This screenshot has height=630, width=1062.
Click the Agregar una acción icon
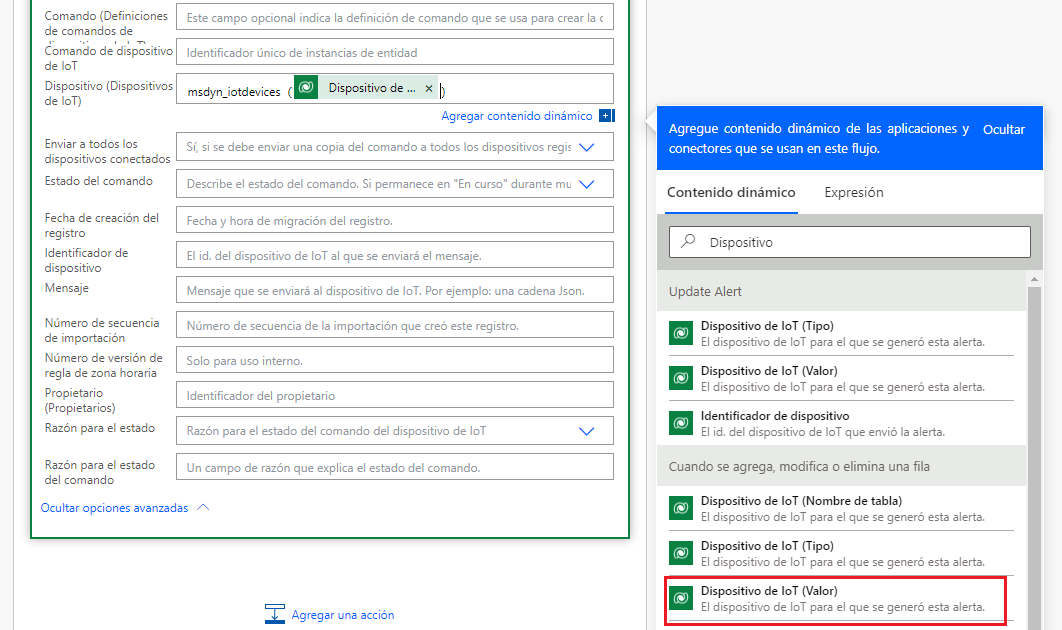click(x=274, y=614)
